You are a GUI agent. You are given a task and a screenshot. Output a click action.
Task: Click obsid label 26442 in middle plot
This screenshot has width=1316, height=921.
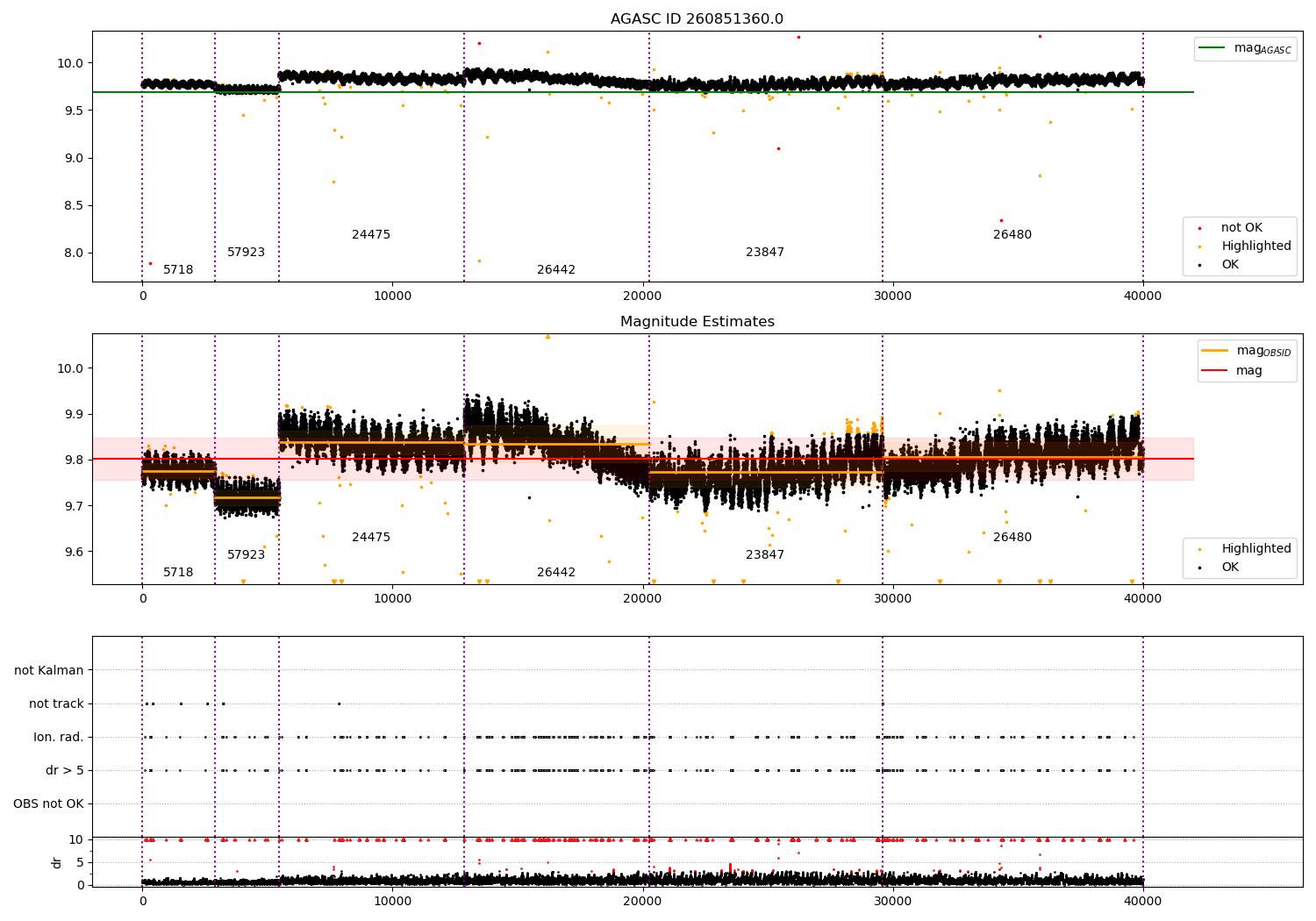[x=556, y=573]
